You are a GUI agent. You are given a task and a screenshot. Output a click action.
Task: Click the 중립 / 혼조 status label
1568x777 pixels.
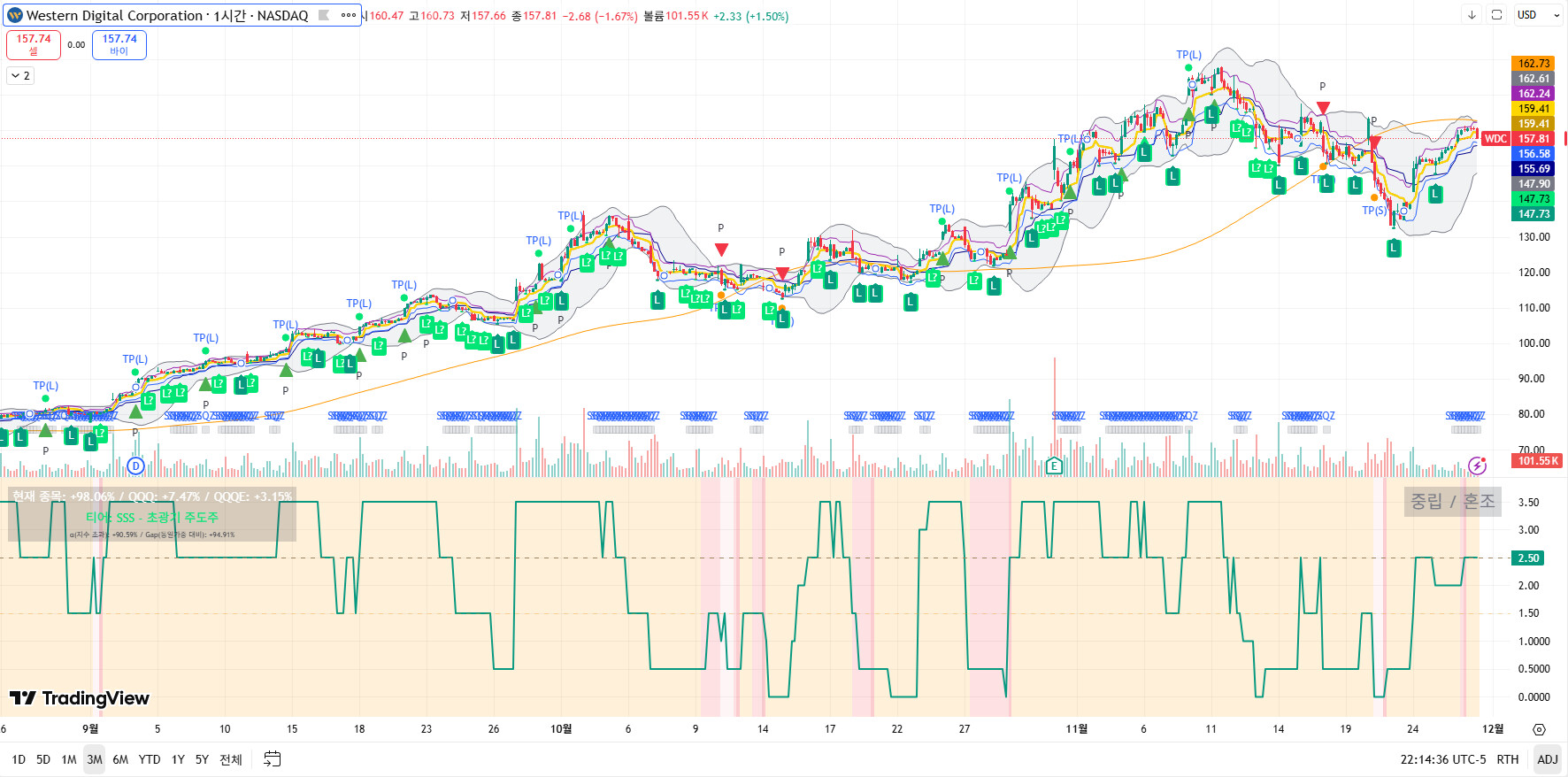point(1452,502)
